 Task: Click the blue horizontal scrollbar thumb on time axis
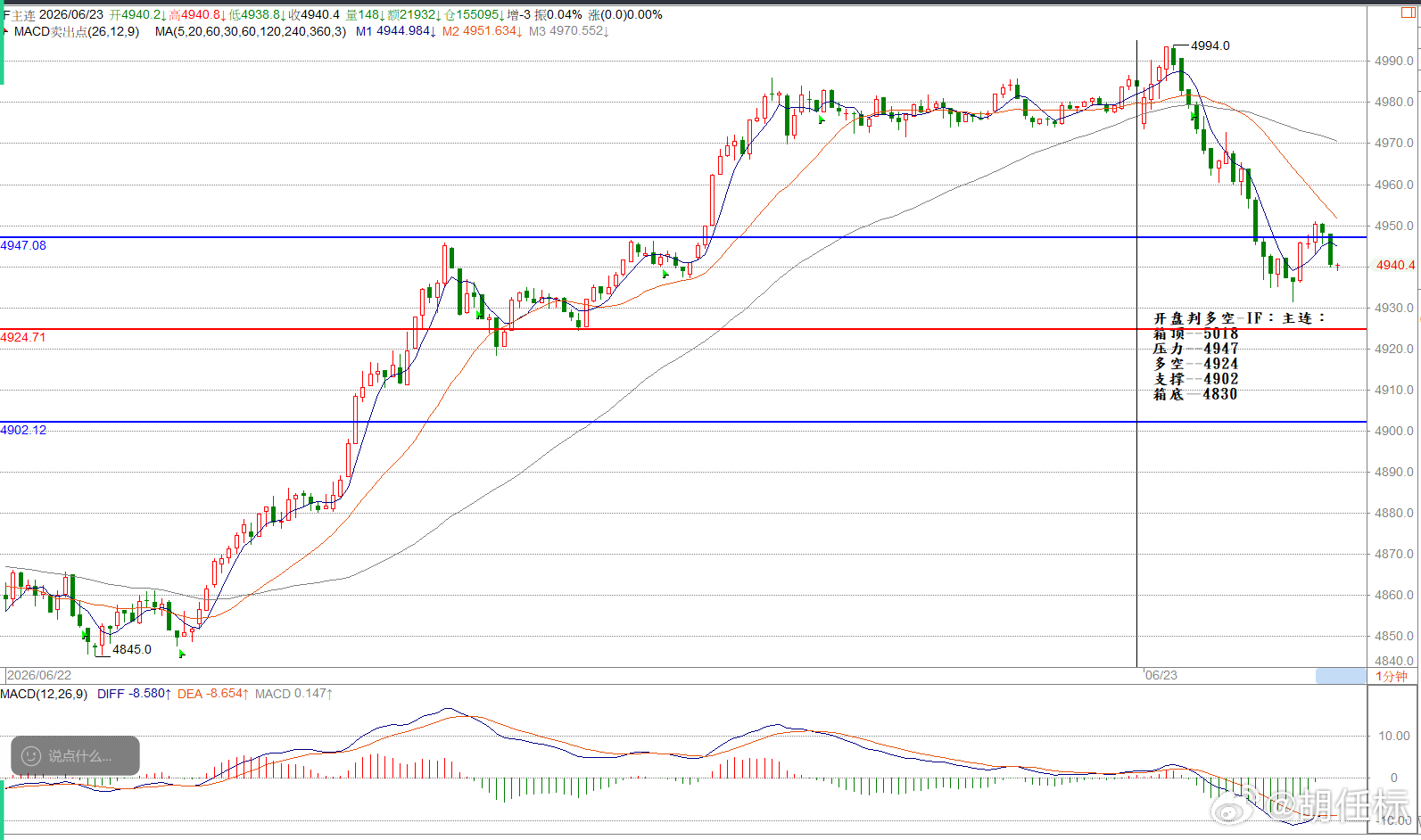coord(1341,676)
